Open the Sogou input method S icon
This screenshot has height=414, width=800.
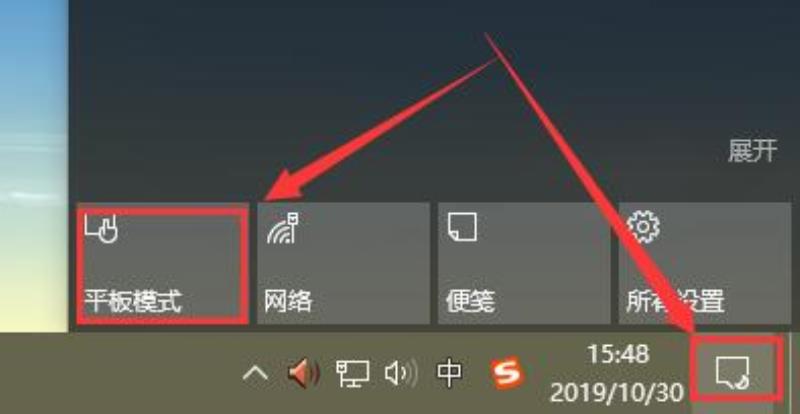pos(508,374)
